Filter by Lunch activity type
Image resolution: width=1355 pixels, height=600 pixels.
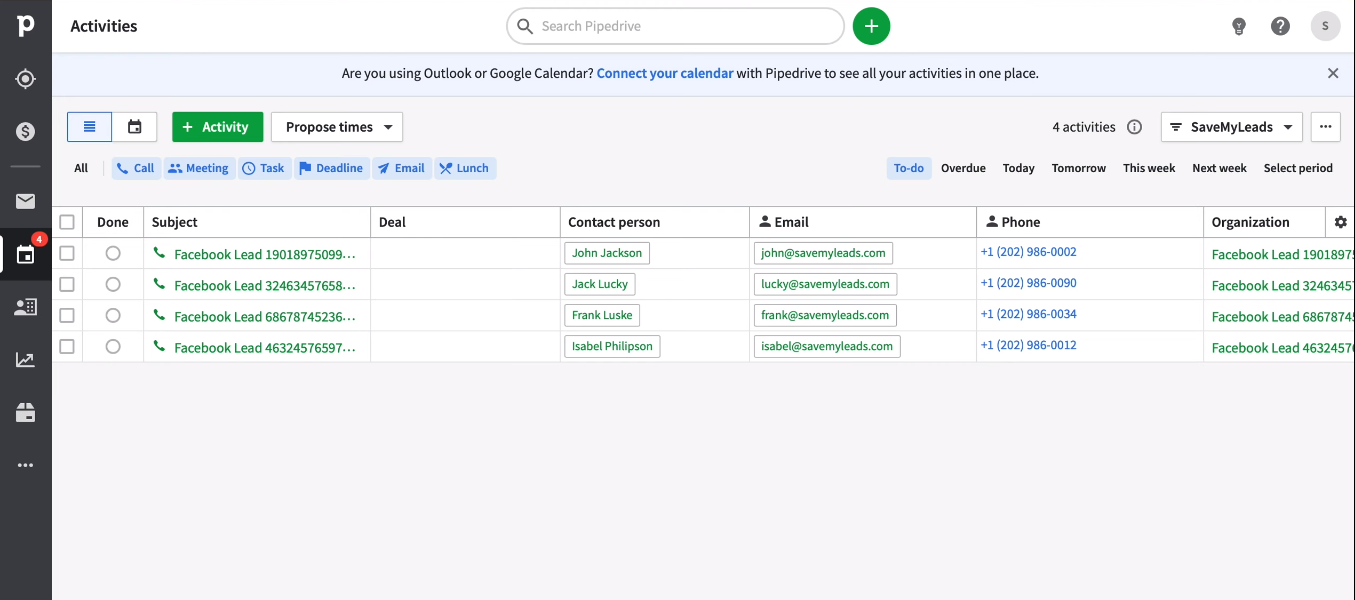465,168
